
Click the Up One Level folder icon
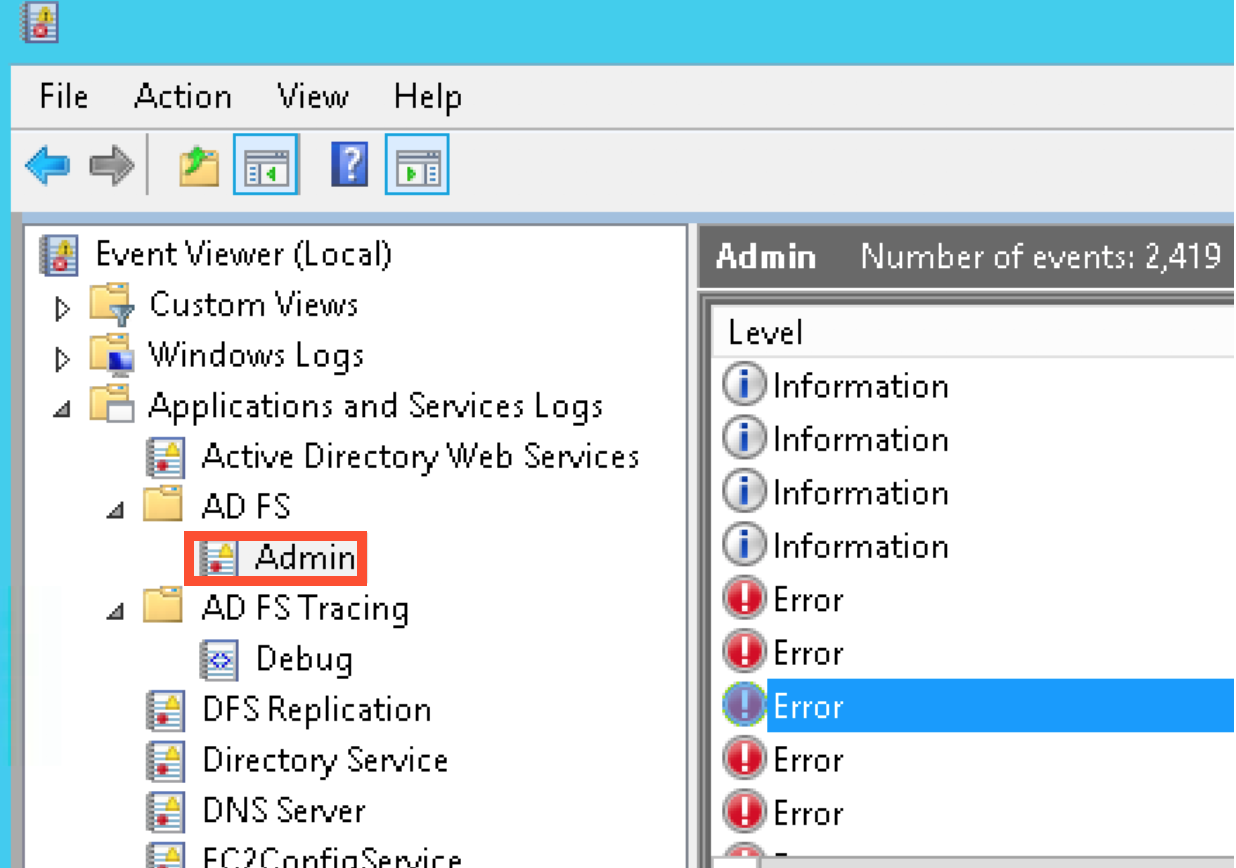pyautogui.click(x=199, y=165)
